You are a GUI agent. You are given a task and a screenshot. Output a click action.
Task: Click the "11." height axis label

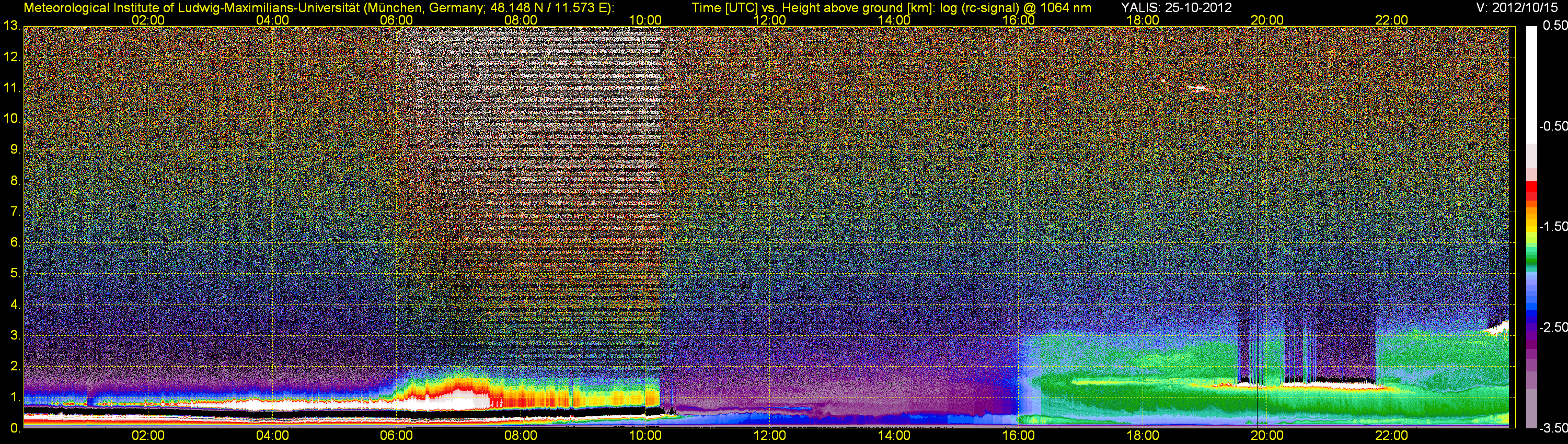tap(12, 88)
